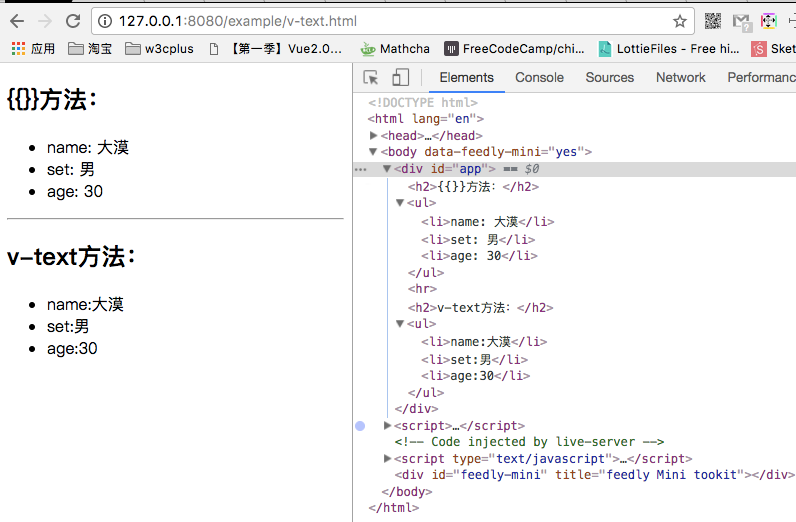Click the page list item "name: 大漠"
Viewport: 796px width, 522px height.
click(x=88, y=148)
